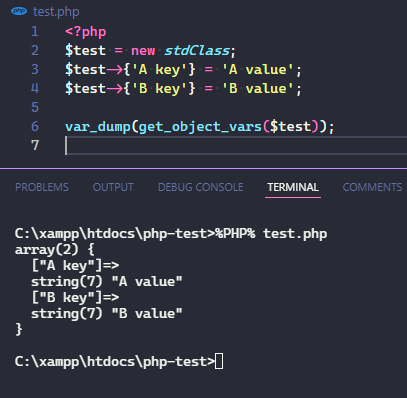
Task: Click the 'B key' string in code
Action: click(x=159, y=89)
